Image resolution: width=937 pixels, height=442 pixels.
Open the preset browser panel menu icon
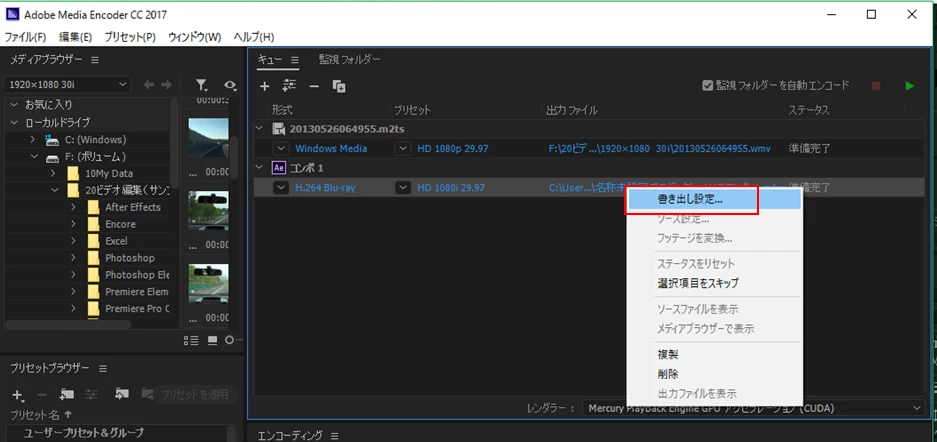pos(102,368)
